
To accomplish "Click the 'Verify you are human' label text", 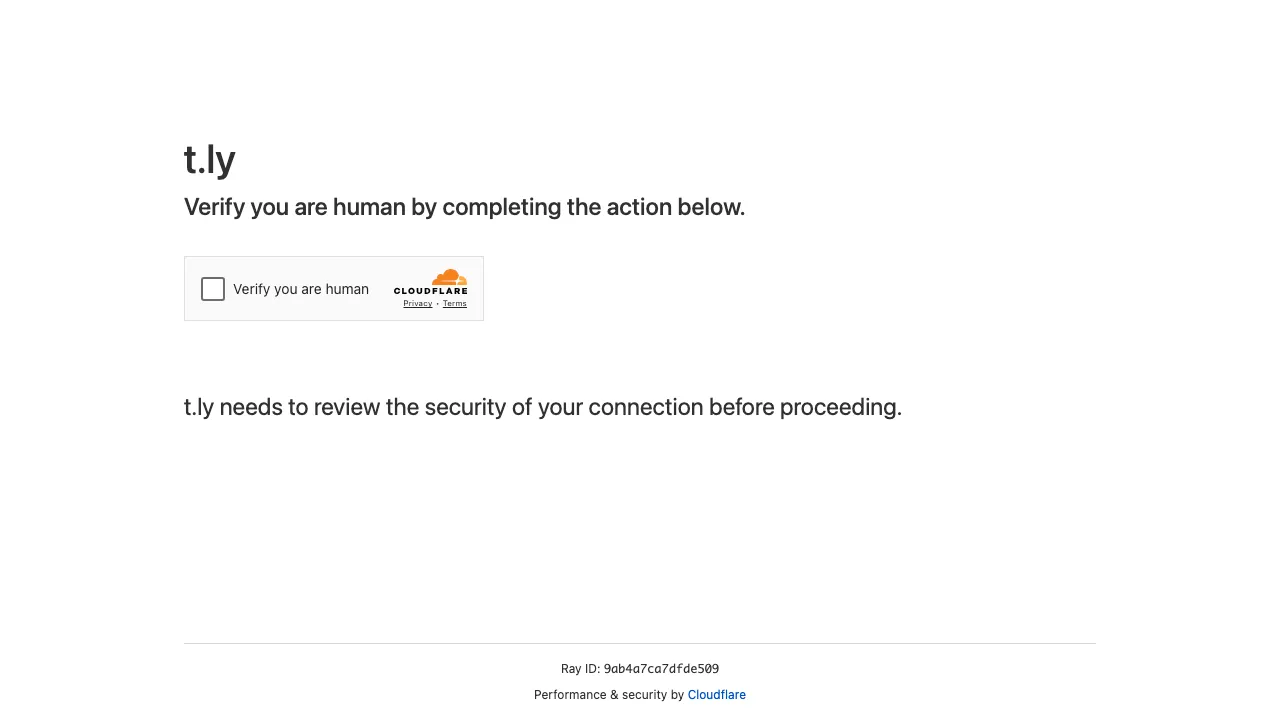I will click(x=301, y=289).
